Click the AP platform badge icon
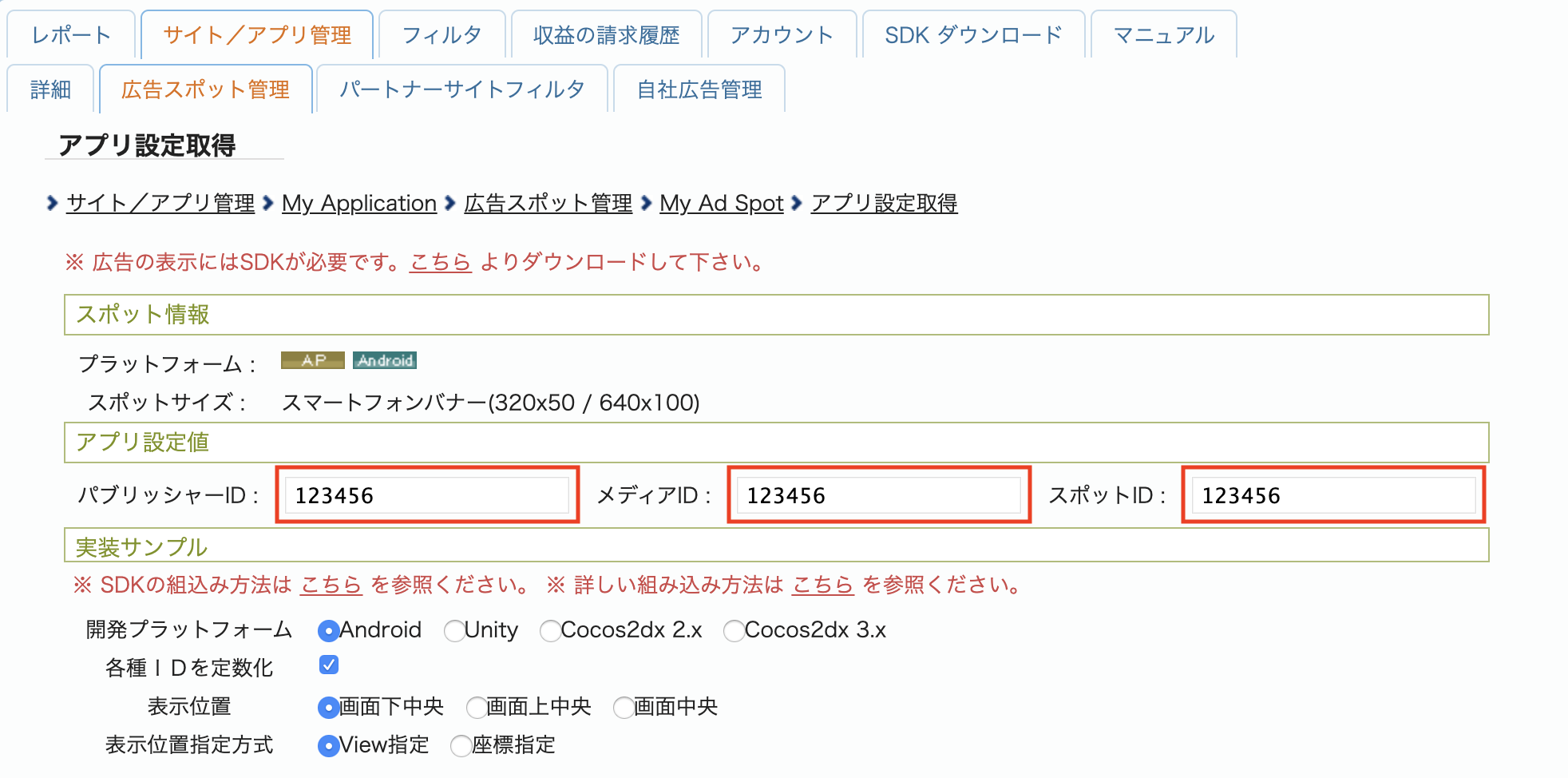Viewport: 1568px width, 778px height. [312, 360]
